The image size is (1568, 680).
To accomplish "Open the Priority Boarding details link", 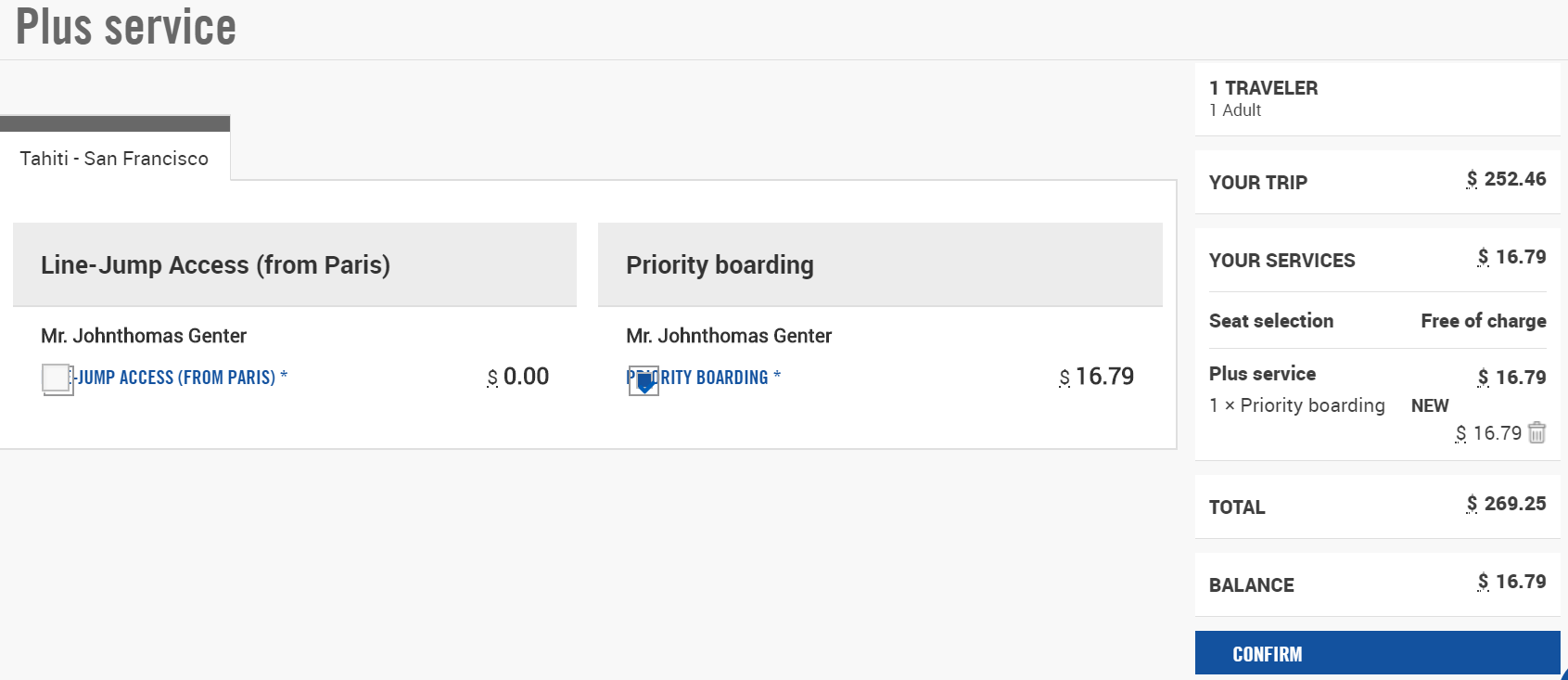I will [x=714, y=378].
